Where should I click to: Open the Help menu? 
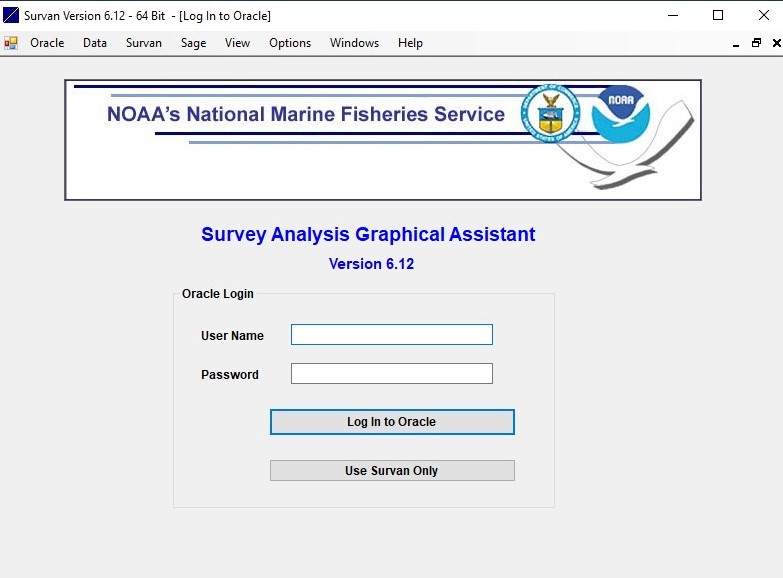pyautogui.click(x=410, y=43)
